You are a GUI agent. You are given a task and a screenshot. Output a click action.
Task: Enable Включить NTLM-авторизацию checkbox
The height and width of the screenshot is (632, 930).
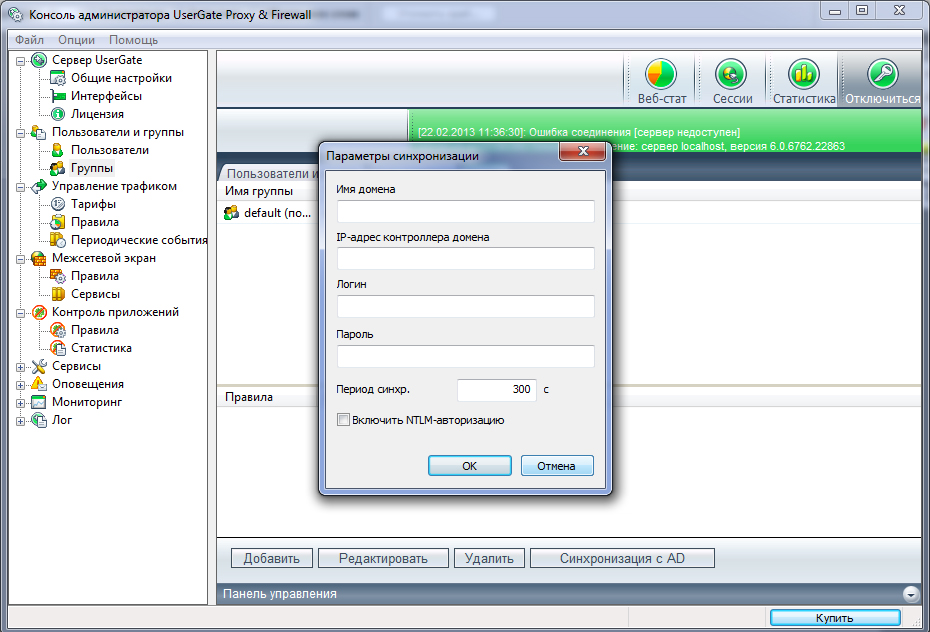343,420
